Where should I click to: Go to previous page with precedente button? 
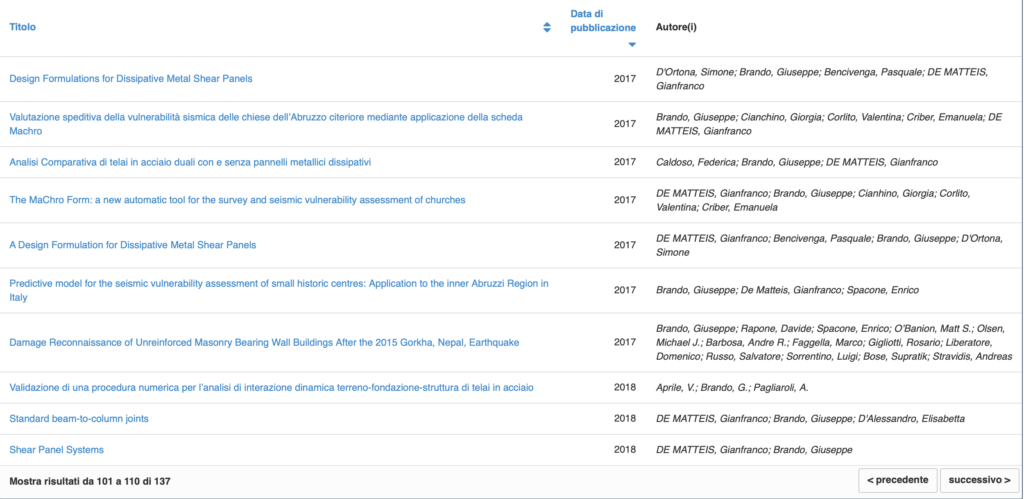coord(898,480)
